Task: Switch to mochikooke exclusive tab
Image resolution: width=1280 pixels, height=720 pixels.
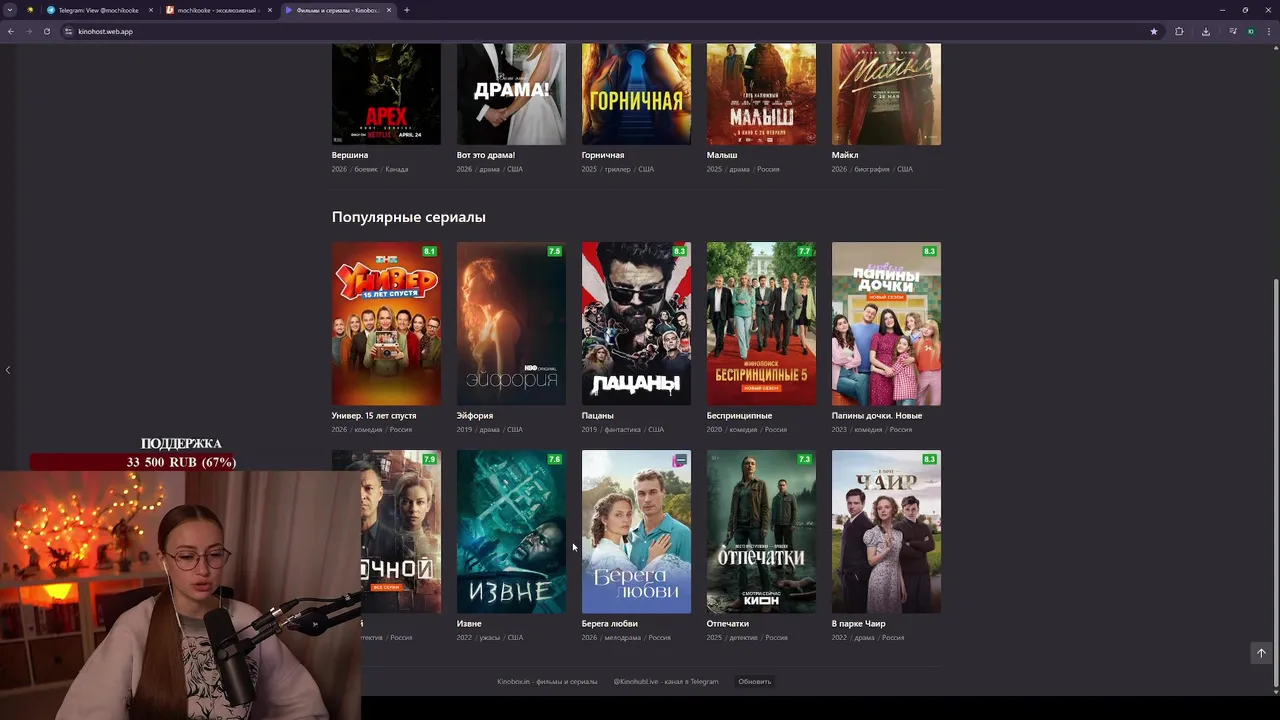Action: click(x=218, y=10)
